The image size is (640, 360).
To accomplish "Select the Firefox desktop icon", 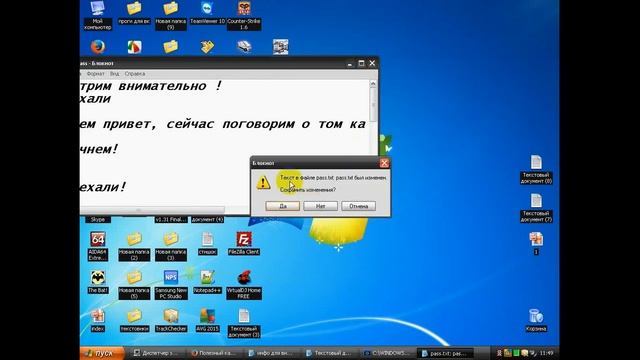I will (98, 47).
